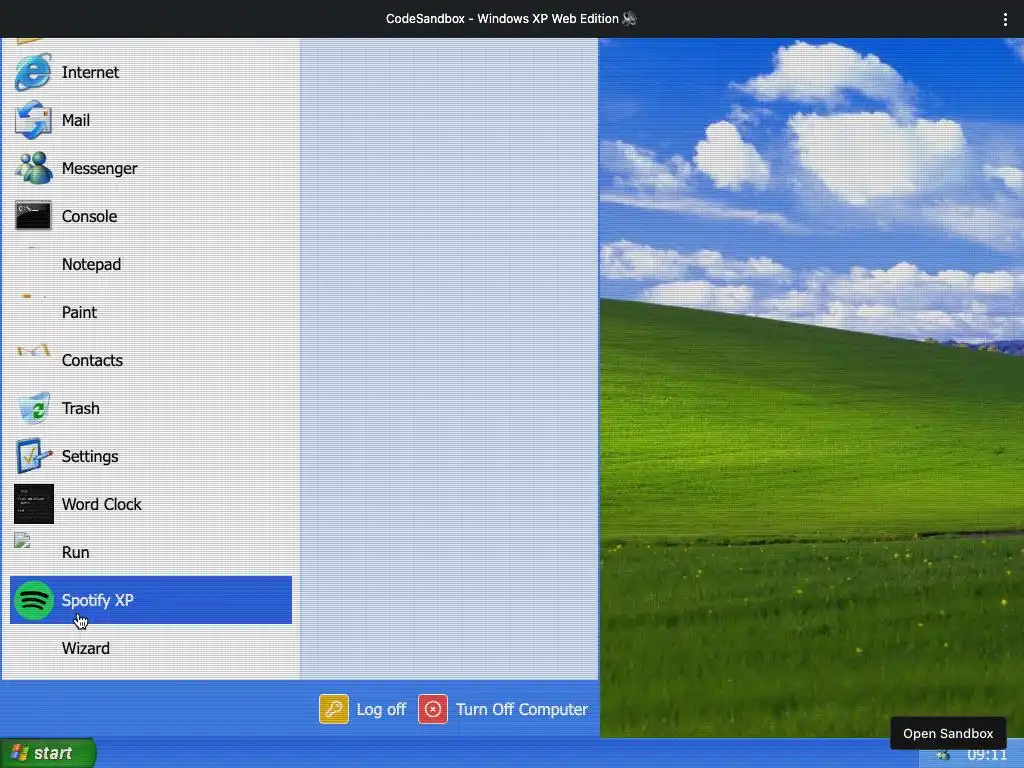The height and width of the screenshot is (768, 1024).
Task: Select the Trash menu entry
Action: pos(151,408)
